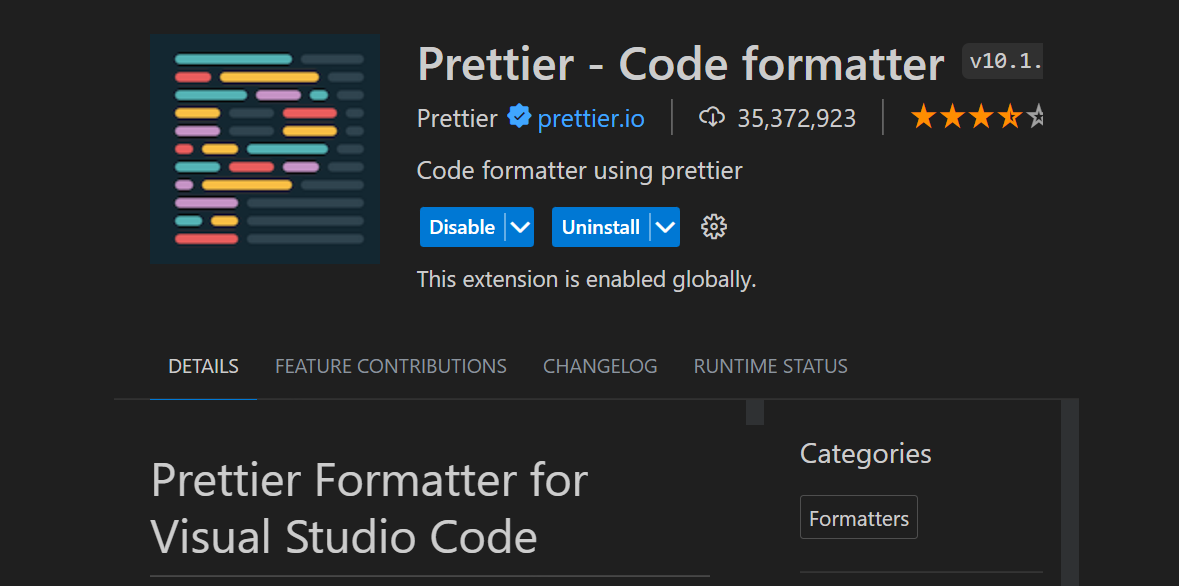Click the 'Prettier Formatter for Visual Studio Code' heading
The width and height of the screenshot is (1179, 586).
click(x=369, y=509)
